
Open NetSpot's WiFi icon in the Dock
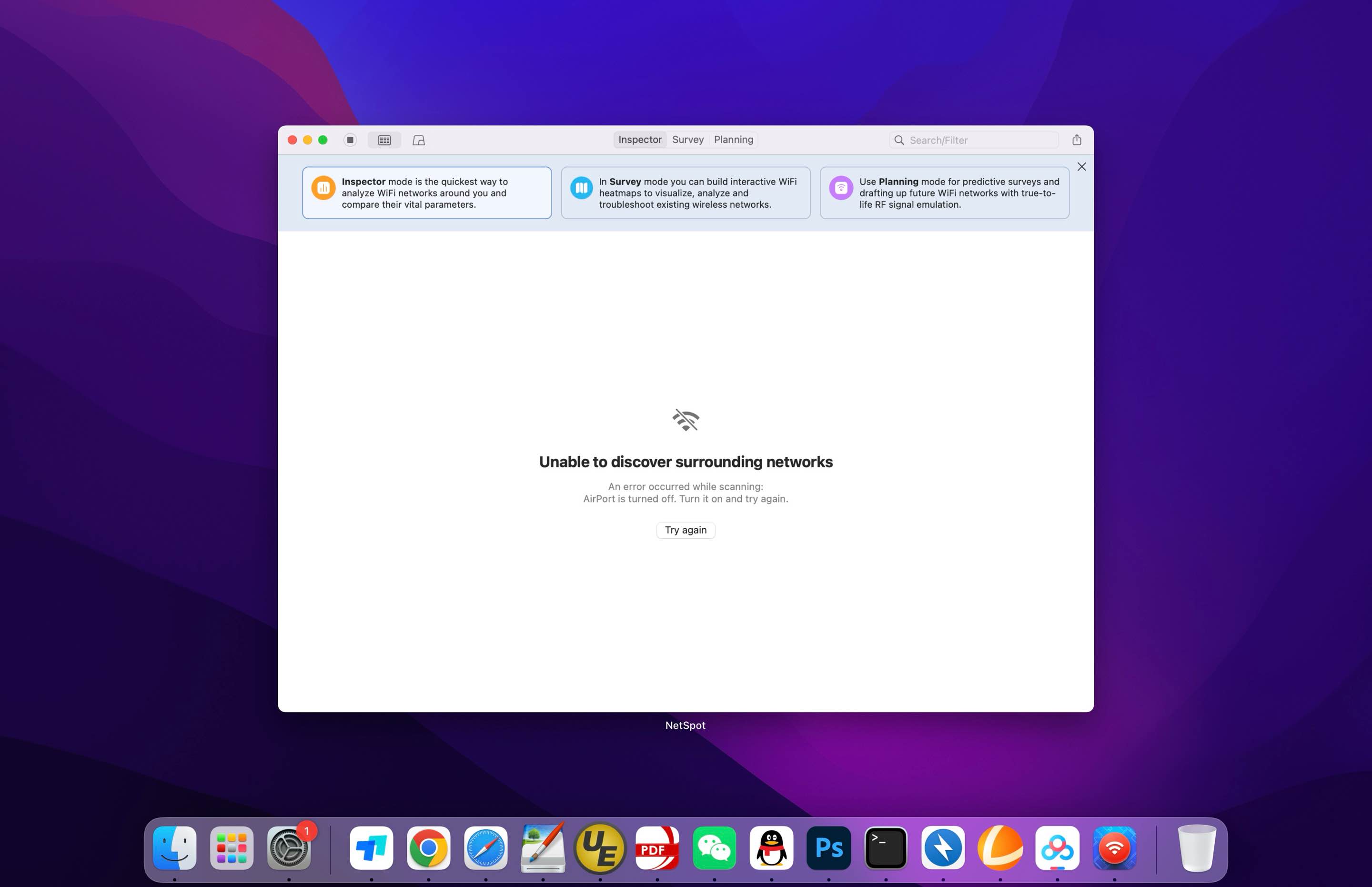(x=1115, y=848)
